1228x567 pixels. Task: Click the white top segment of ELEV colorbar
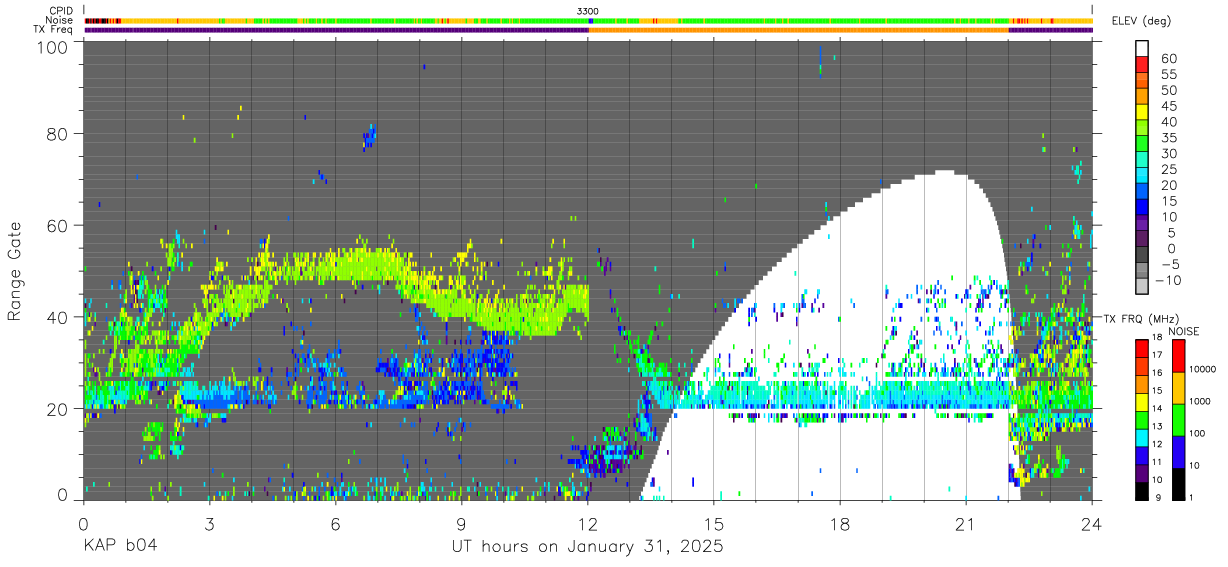(1142, 48)
